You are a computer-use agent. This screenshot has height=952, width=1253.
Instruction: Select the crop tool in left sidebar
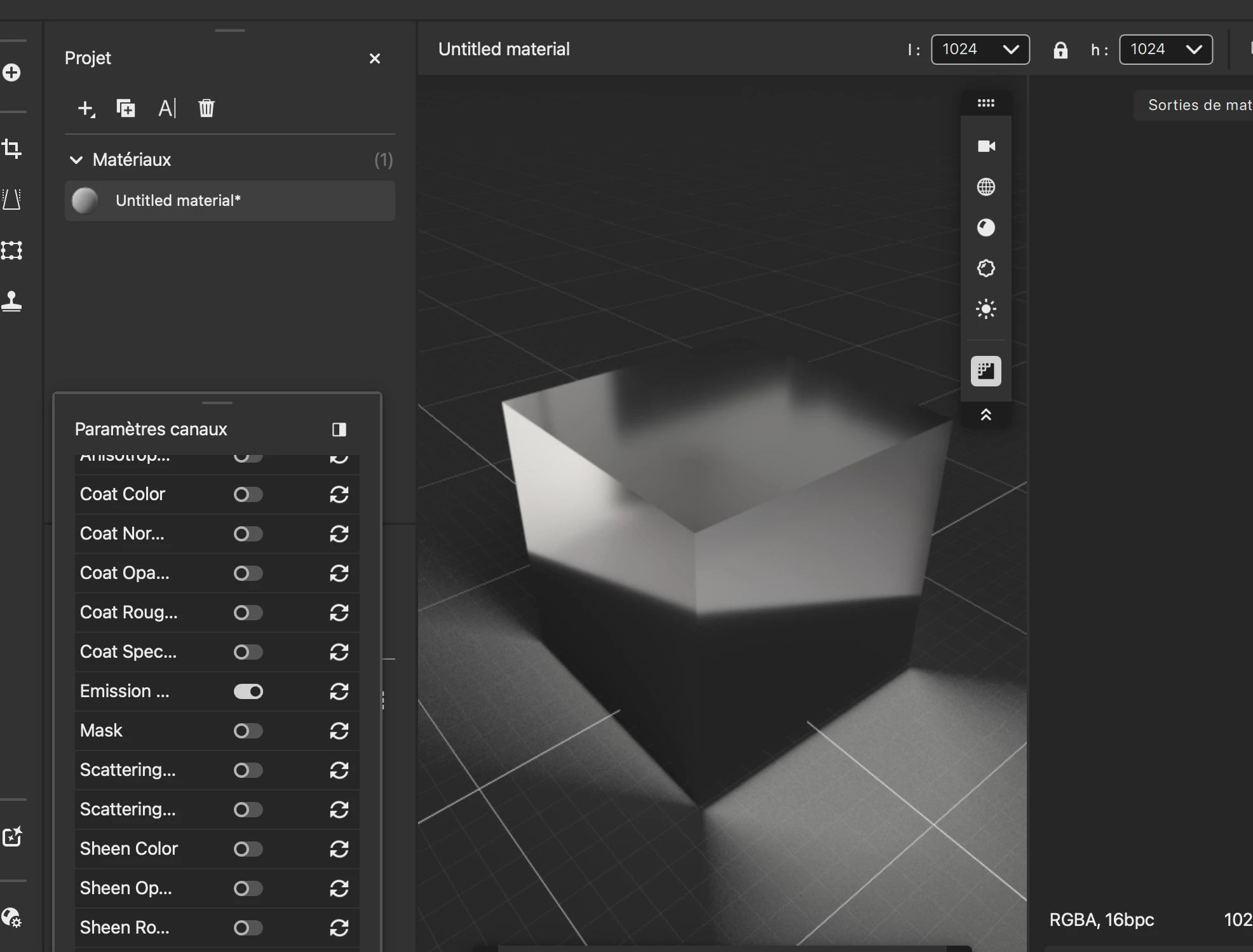[12, 149]
